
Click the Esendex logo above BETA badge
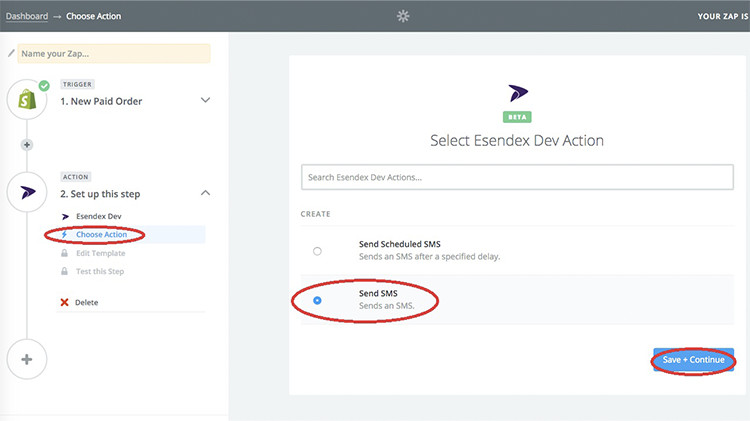pyautogui.click(x=517, y=93)
